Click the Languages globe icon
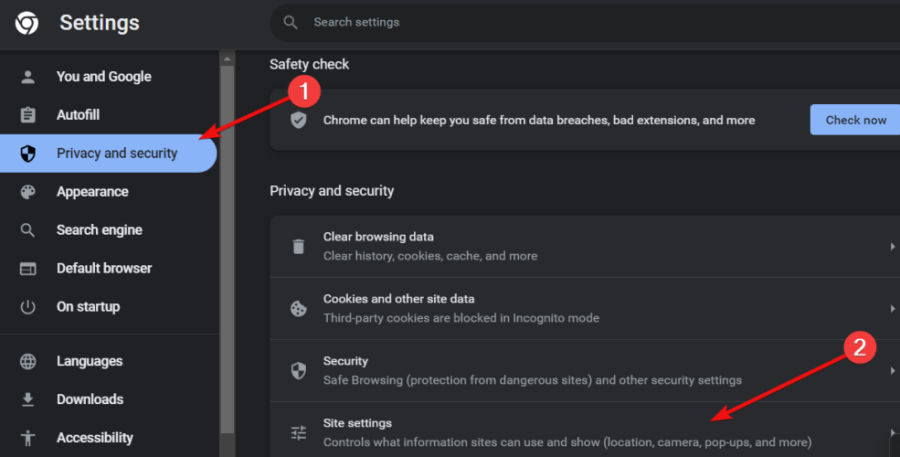 point(28,362)
